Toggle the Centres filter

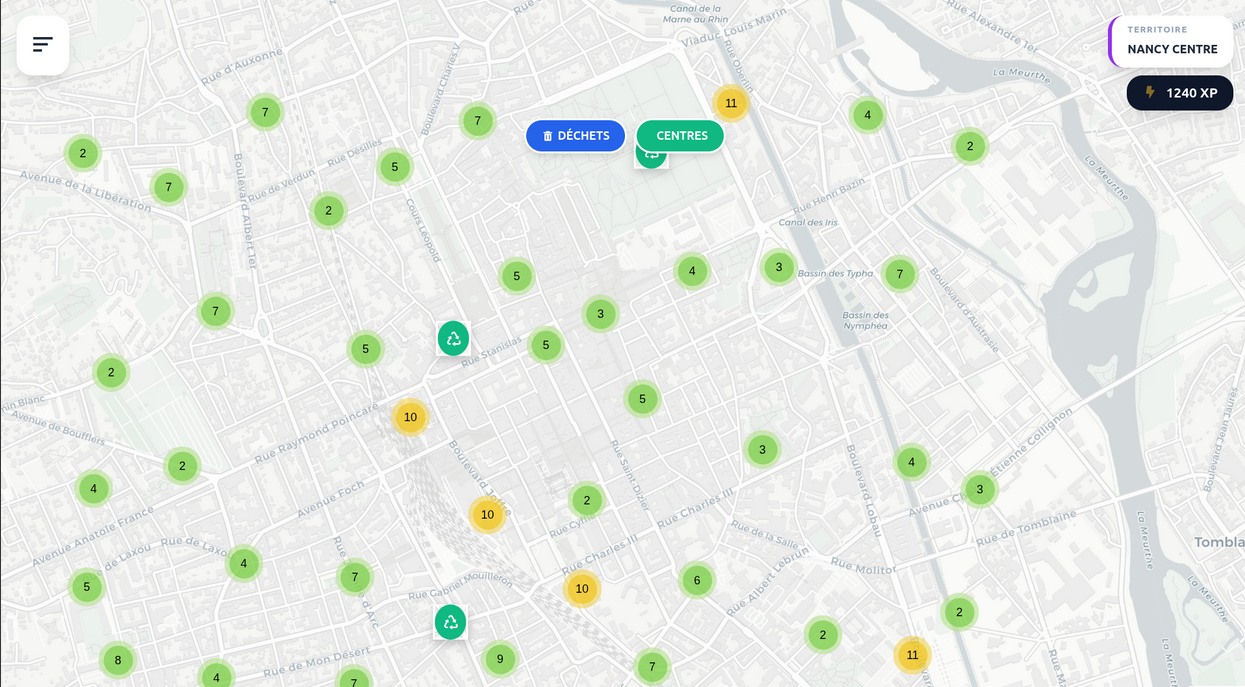coord(681,136)
